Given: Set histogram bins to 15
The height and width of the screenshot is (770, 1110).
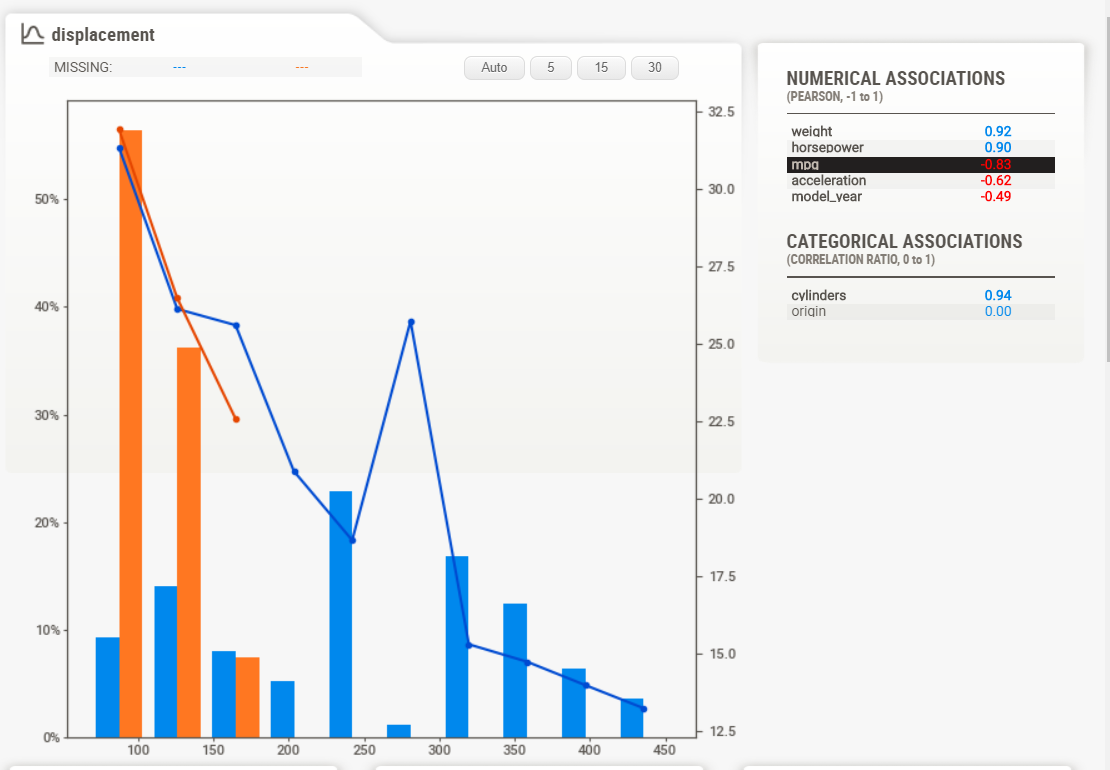Looking at the screenshot, I should tap(601, 68).
